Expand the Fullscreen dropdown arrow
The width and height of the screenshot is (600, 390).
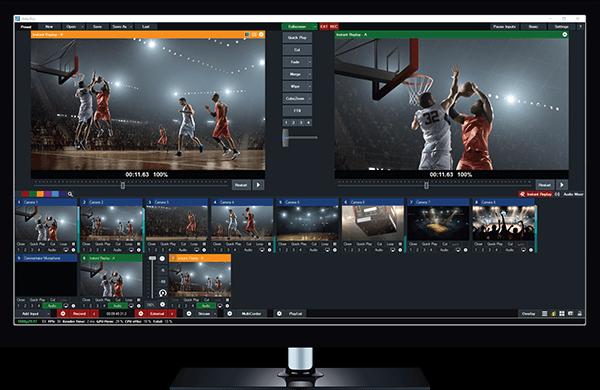[315, 27]
